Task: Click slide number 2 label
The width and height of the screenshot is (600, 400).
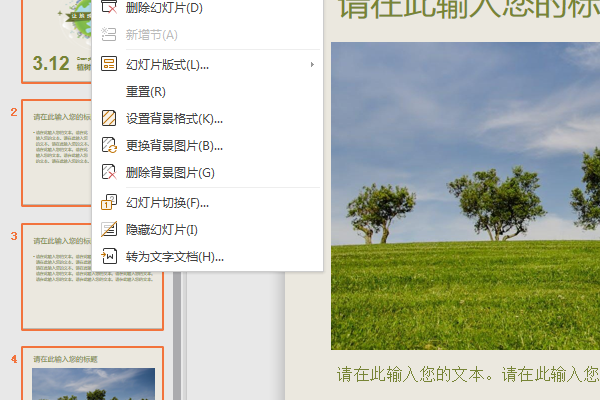Action: point(14,112)
